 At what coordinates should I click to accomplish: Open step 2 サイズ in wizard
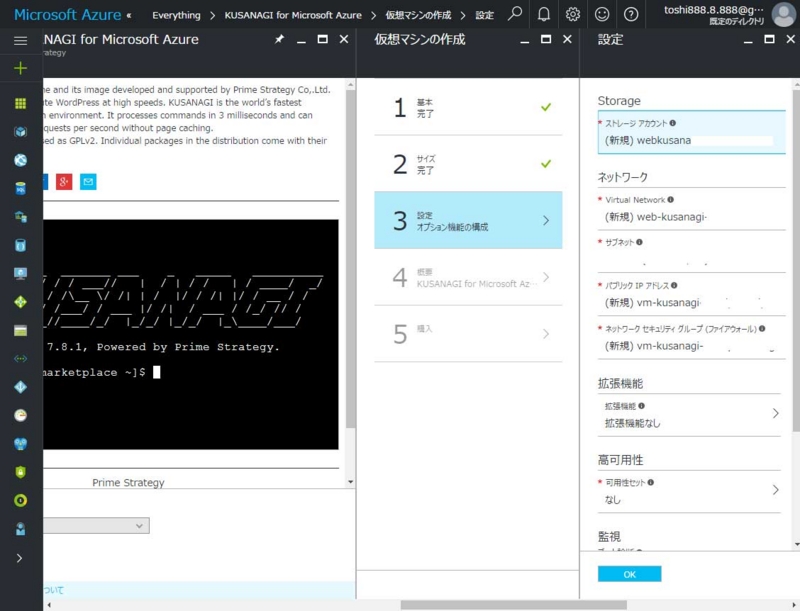point(468,164)
